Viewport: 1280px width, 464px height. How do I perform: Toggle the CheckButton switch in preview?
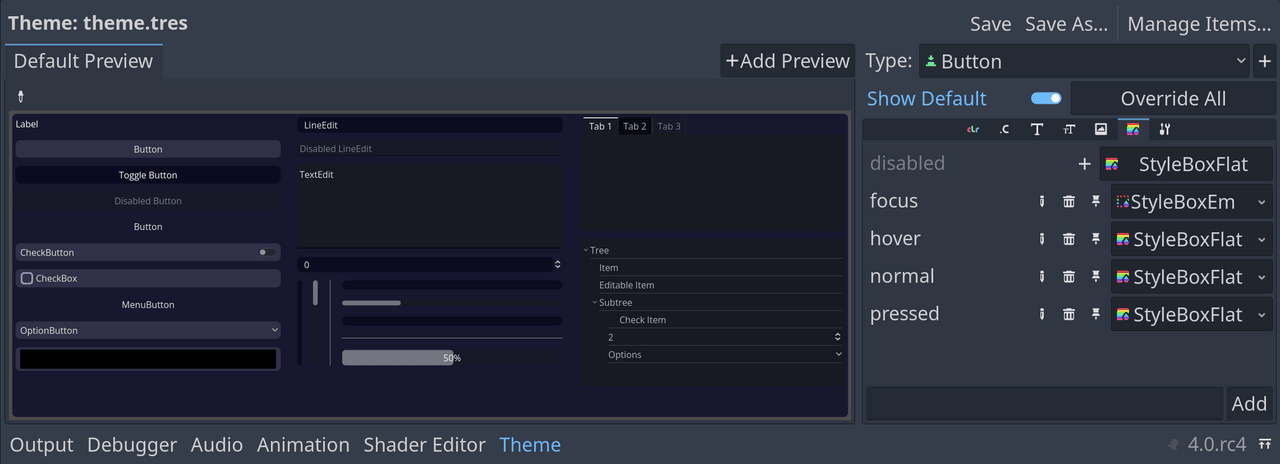tap(267, 253)
